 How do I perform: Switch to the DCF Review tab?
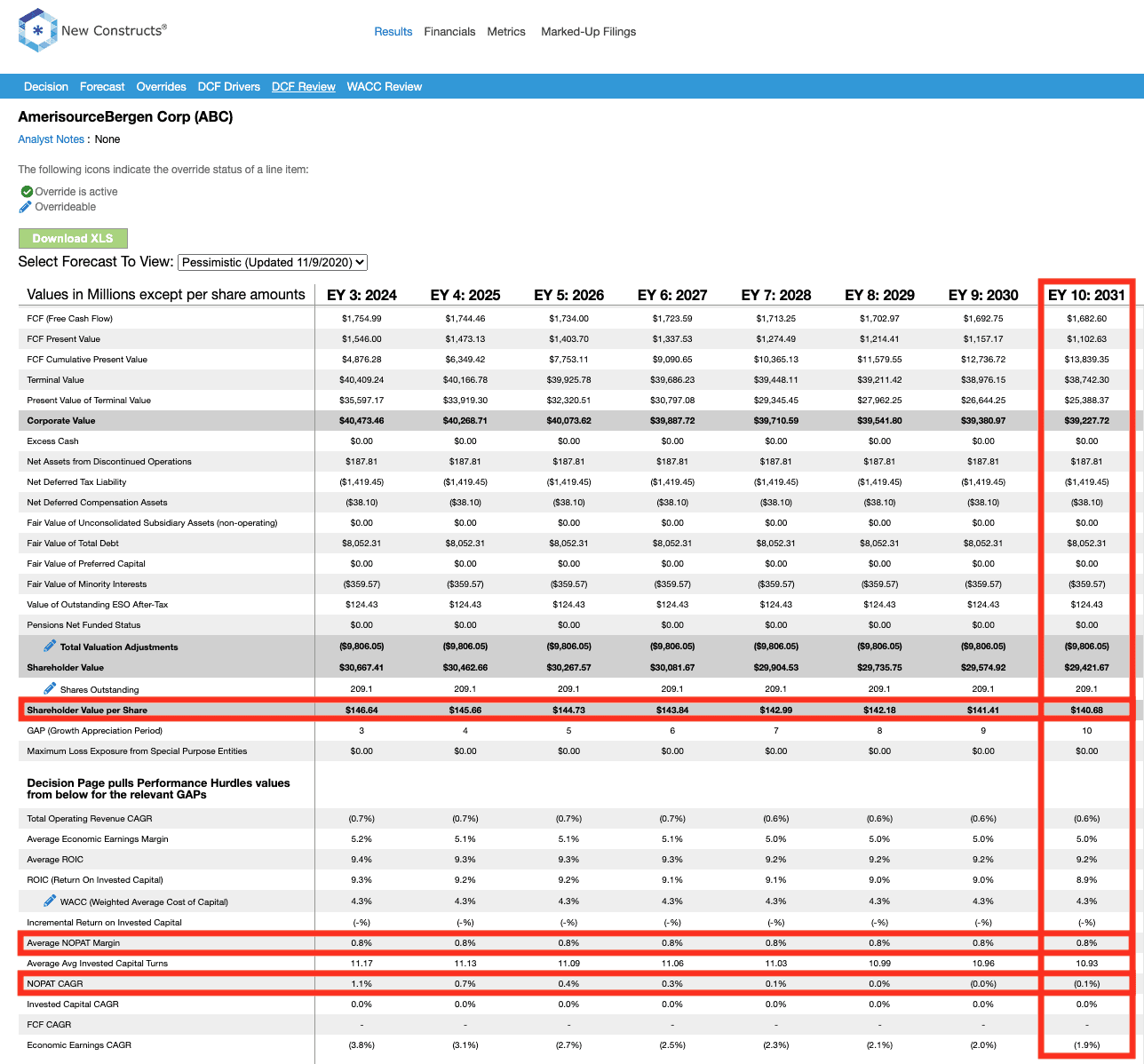point(304,86)
